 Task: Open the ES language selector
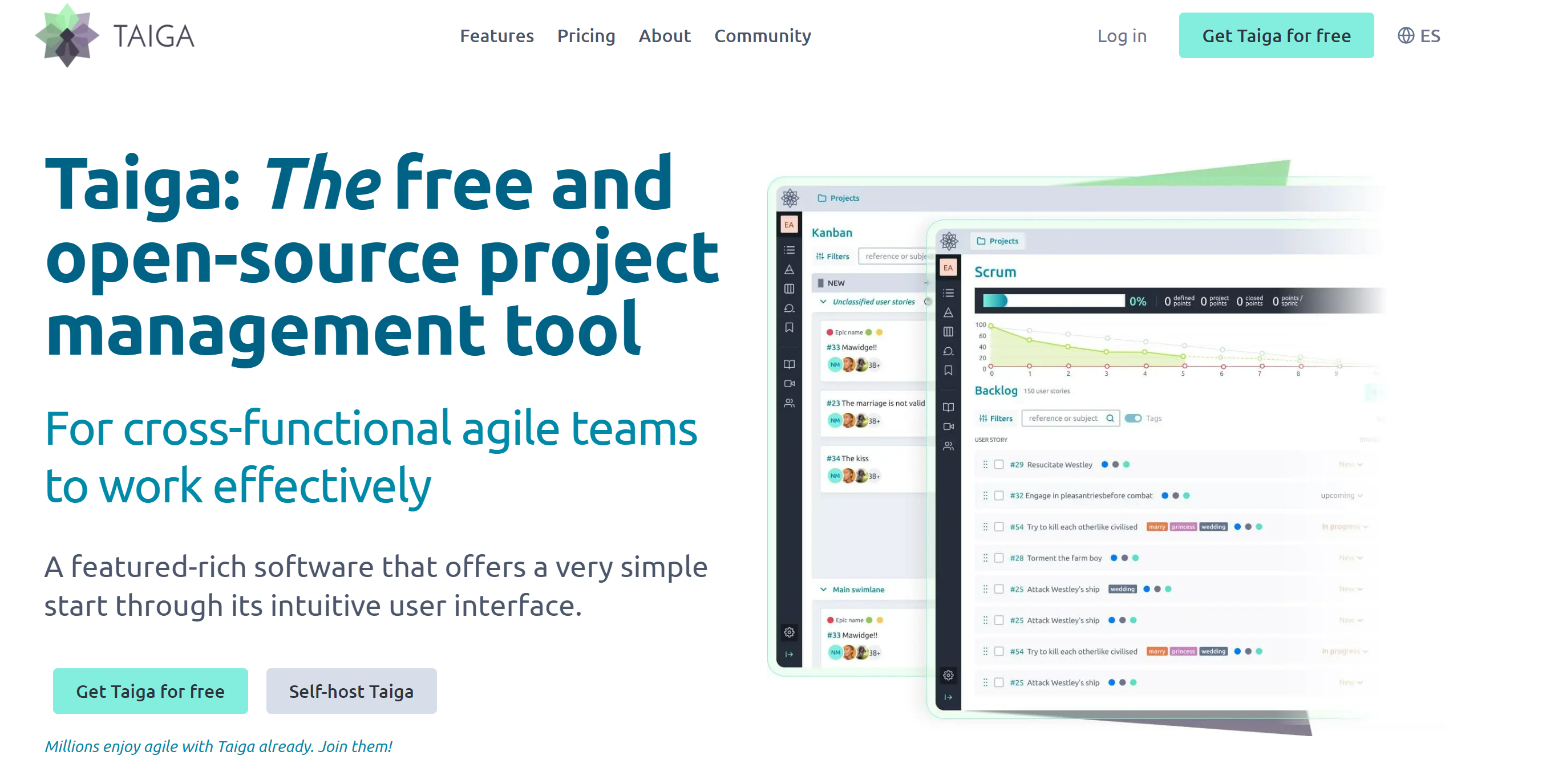pos(1419,35)
